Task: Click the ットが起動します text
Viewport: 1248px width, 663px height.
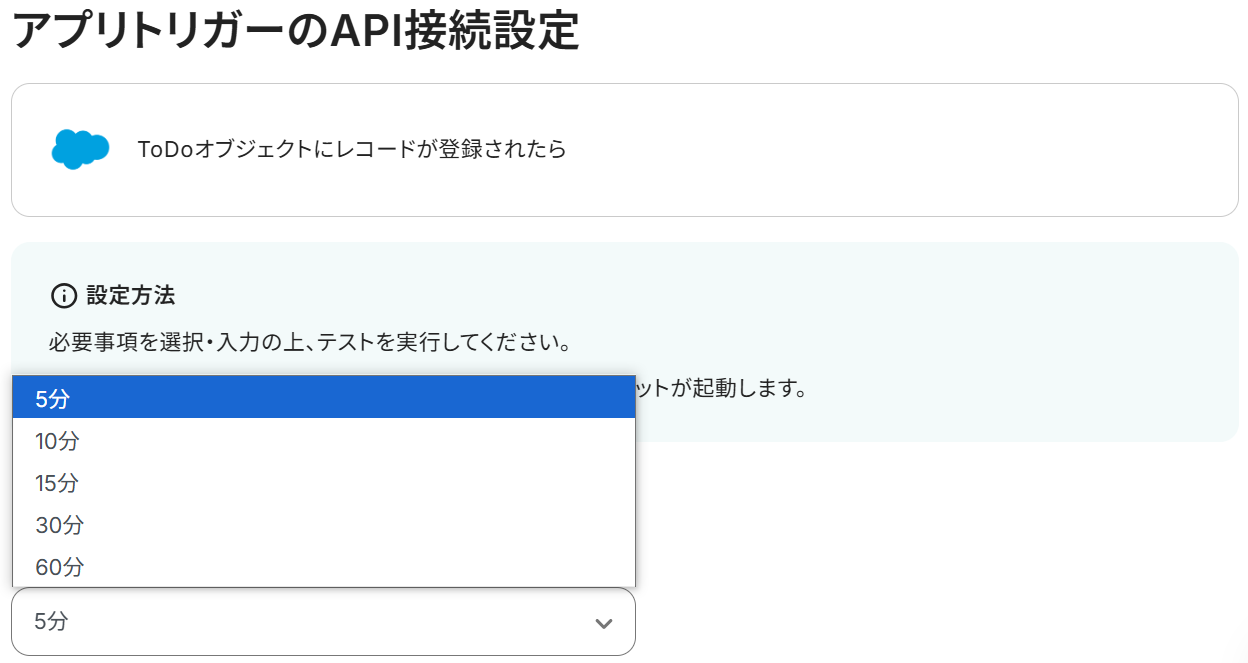Action: (x=721, y=388)
